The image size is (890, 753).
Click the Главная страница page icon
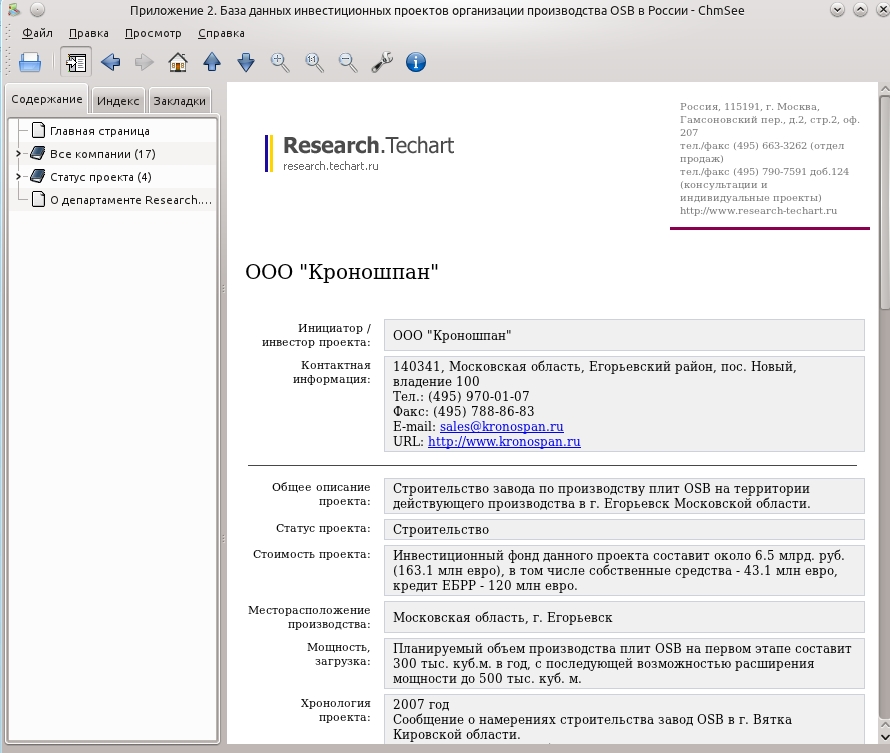(38, 131)
